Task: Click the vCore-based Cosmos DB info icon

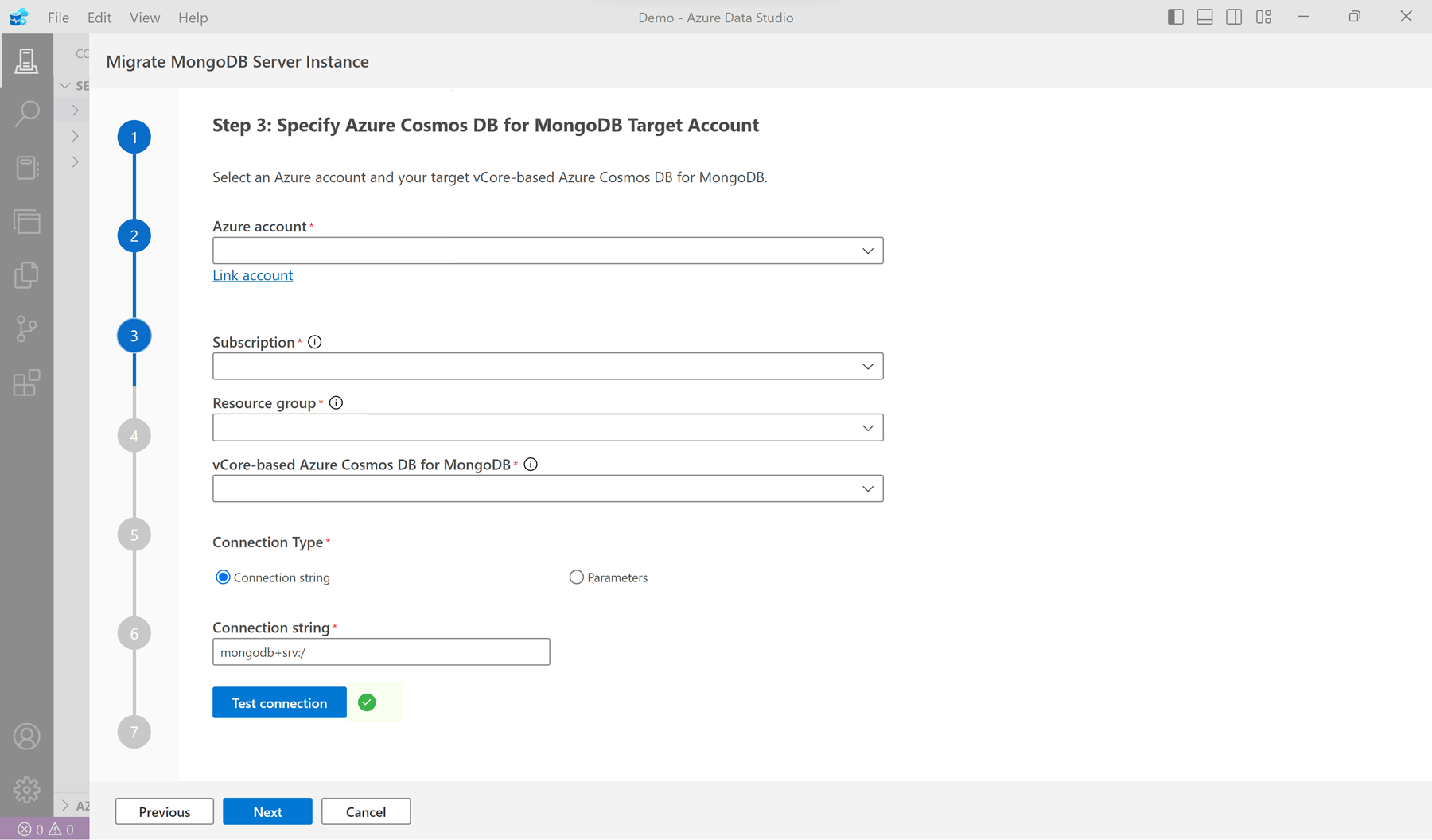Action: [x=531, y=464]
